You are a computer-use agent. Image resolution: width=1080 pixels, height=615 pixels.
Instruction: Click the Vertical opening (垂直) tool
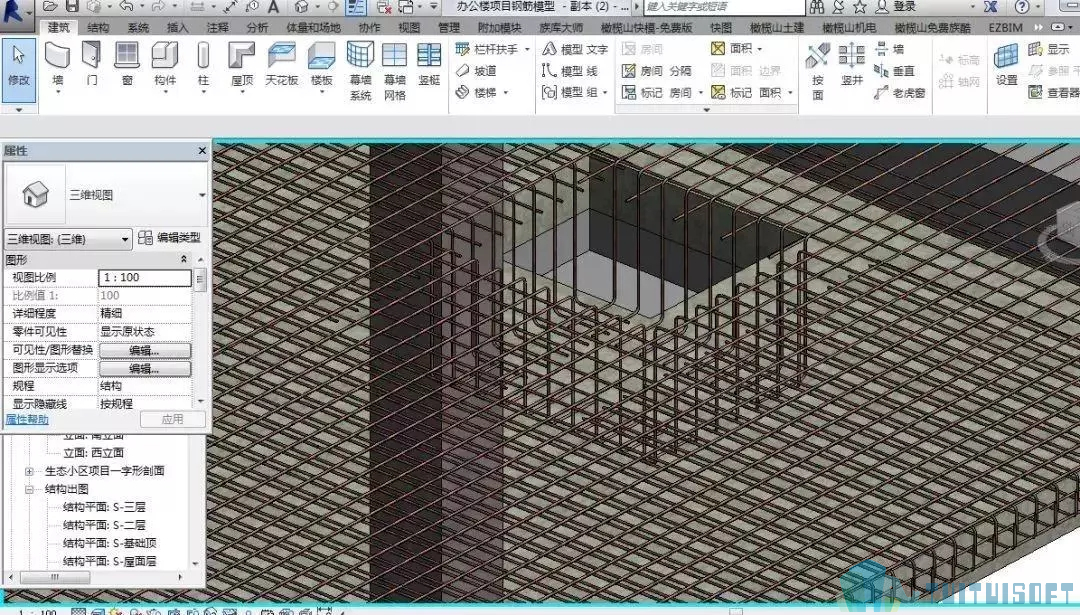coord(894,71)
